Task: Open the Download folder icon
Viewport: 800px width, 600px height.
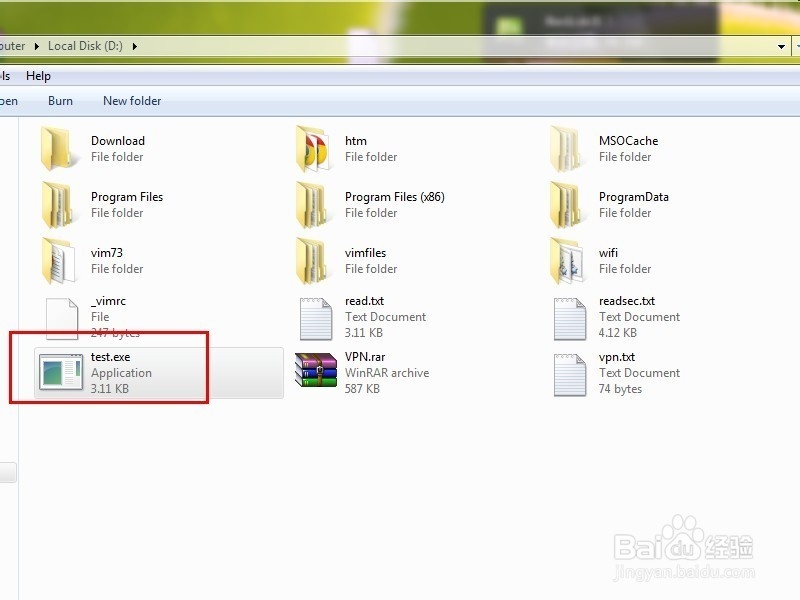Action: coord(59,148)
